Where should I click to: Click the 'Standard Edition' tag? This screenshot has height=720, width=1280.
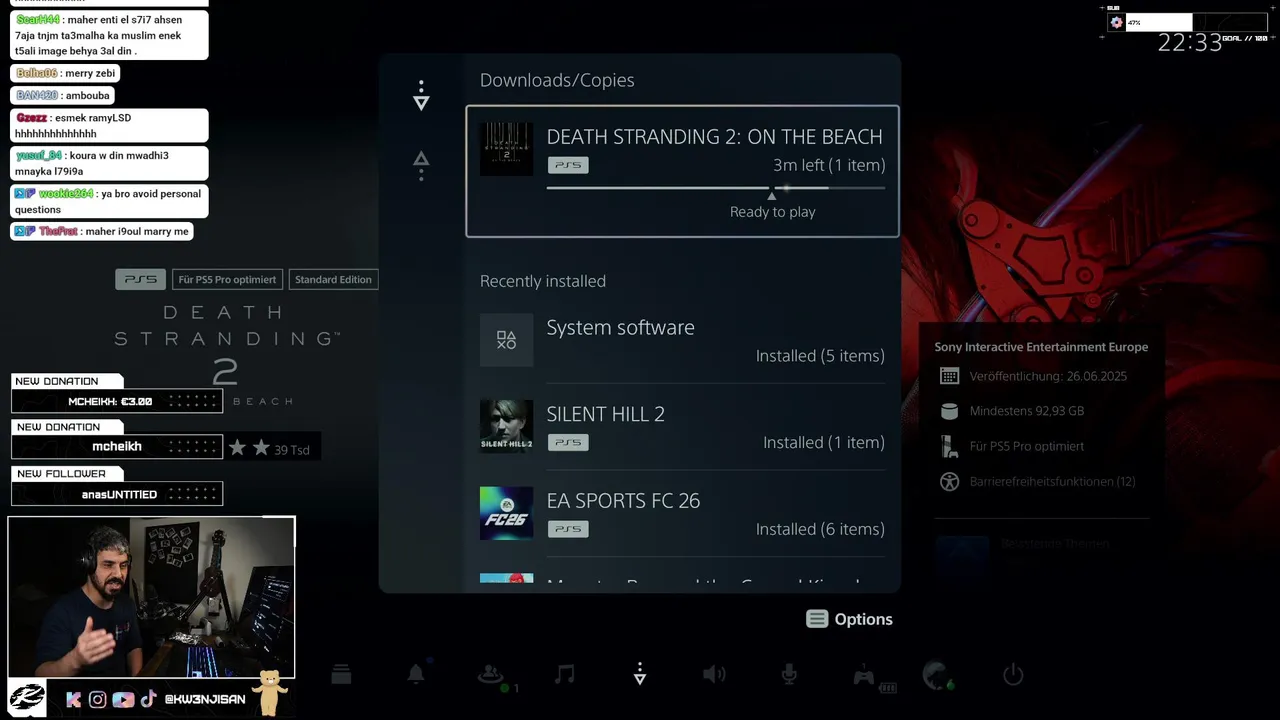333,280
